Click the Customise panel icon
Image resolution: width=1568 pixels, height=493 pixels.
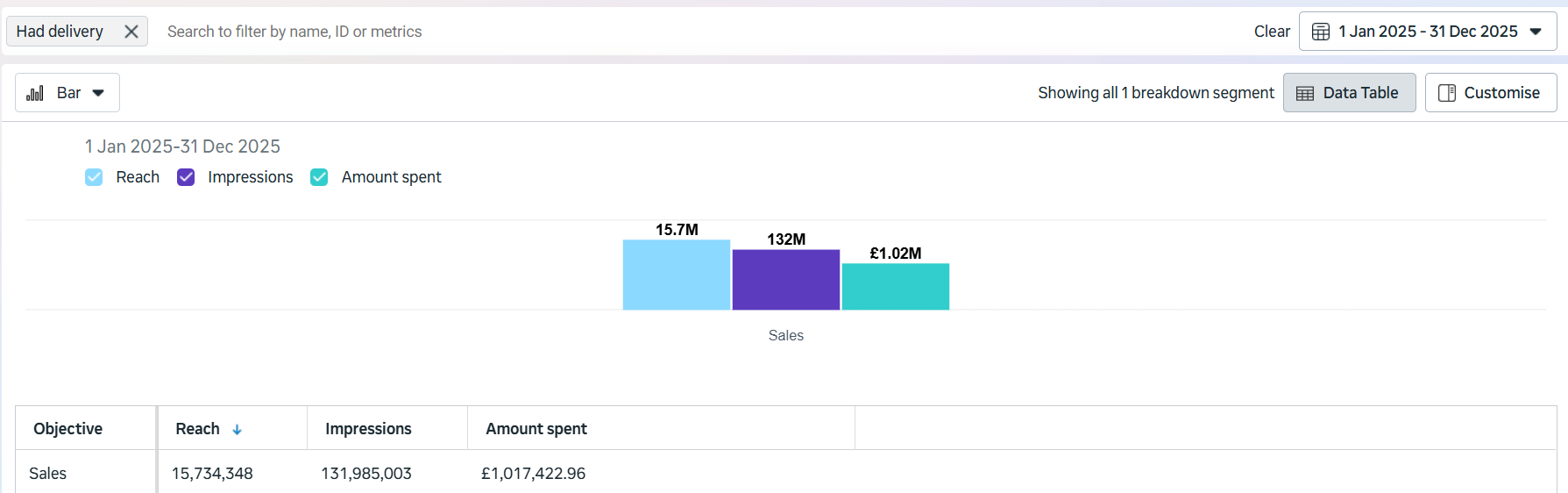1446,93
